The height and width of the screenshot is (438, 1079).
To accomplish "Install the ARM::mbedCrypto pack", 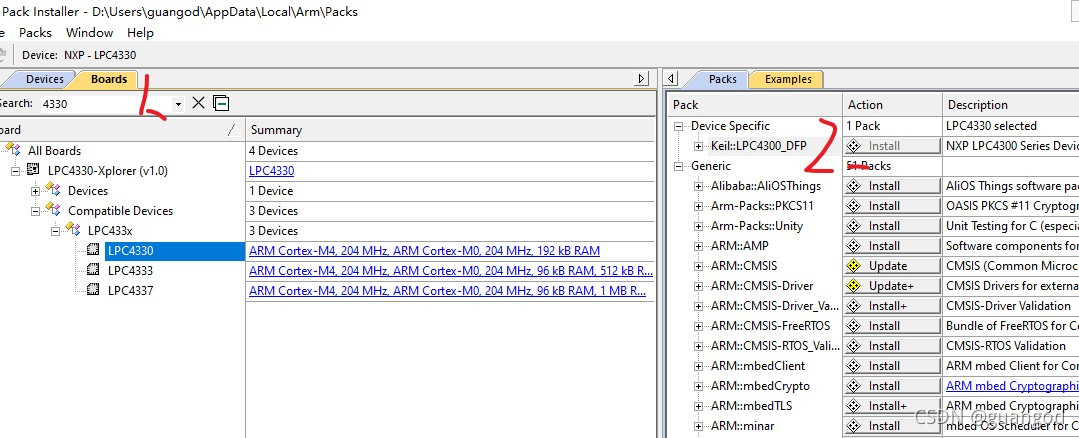I will 893,386.
